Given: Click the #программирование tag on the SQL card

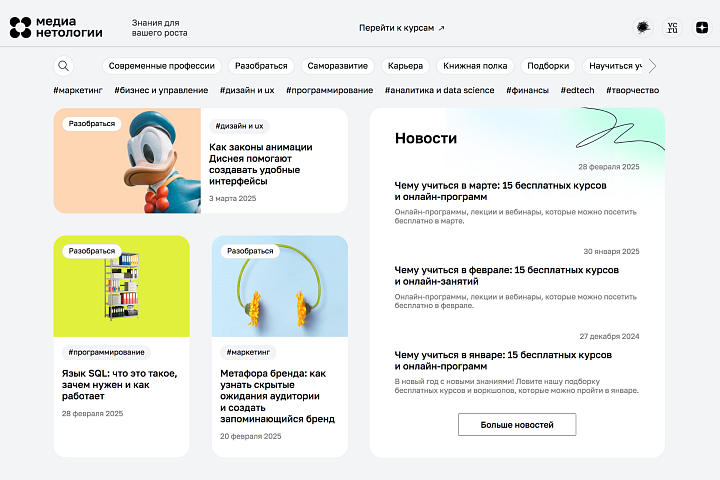Looking at the screenshot, I should pyautogui.click(x=107, y=352).
